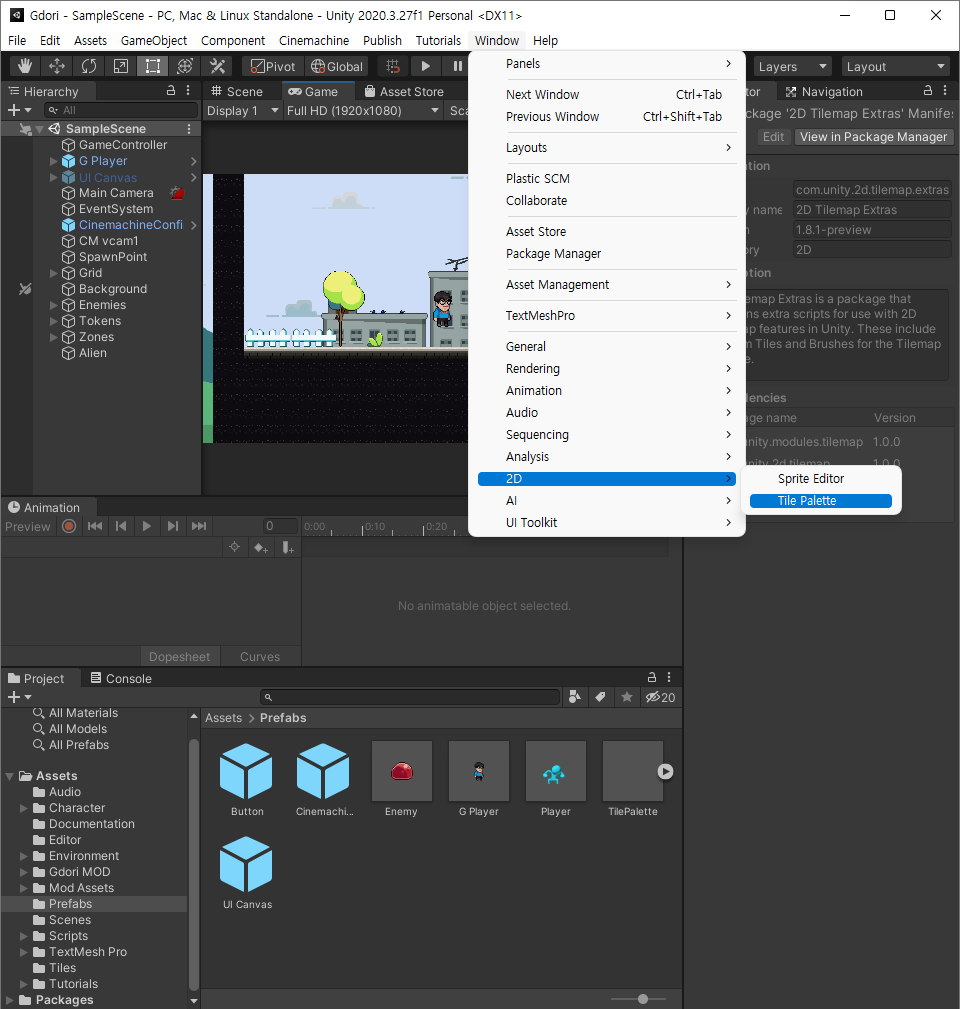Select the Move tool
The image size is (960, 1009).
pos(57,66)
